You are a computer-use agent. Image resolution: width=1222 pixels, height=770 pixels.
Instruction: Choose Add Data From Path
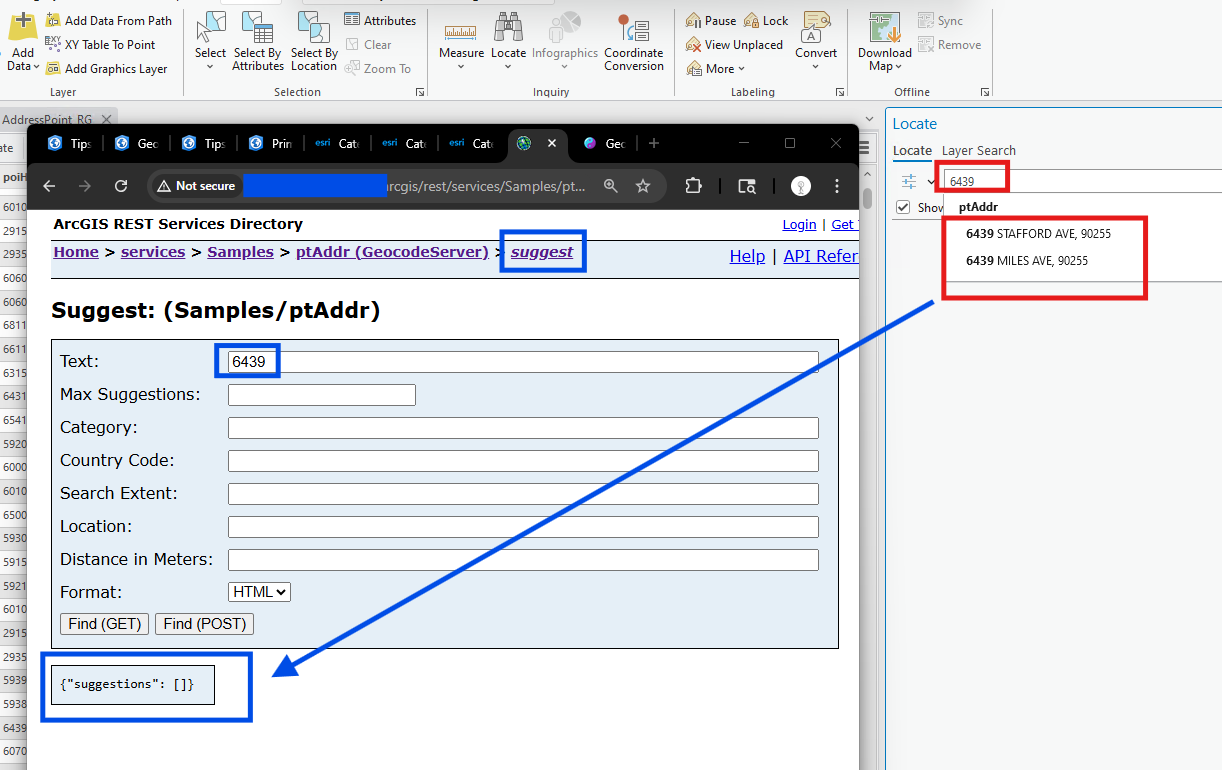109,21
